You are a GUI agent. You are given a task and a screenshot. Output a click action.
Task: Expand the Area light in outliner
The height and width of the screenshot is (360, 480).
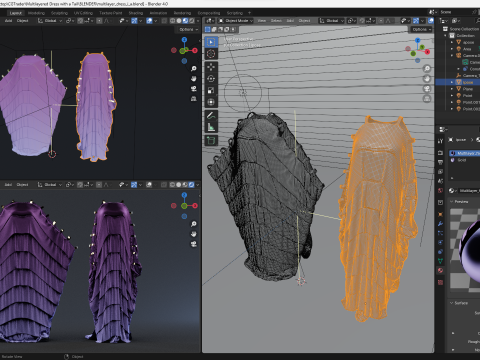tap(452, 49)
